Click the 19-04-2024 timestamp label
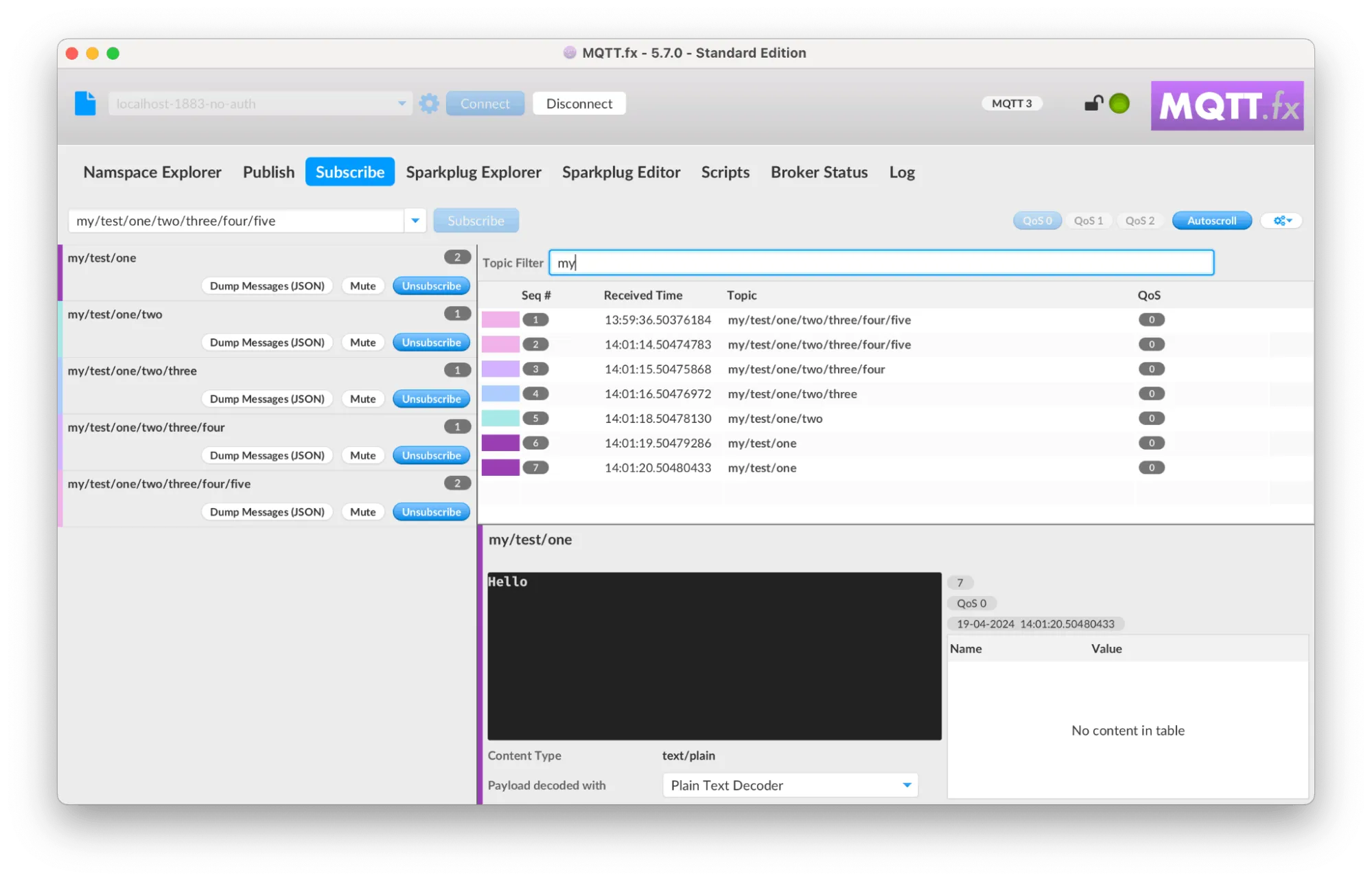This screenshot has width=1372, height=881. [1035, 623]
